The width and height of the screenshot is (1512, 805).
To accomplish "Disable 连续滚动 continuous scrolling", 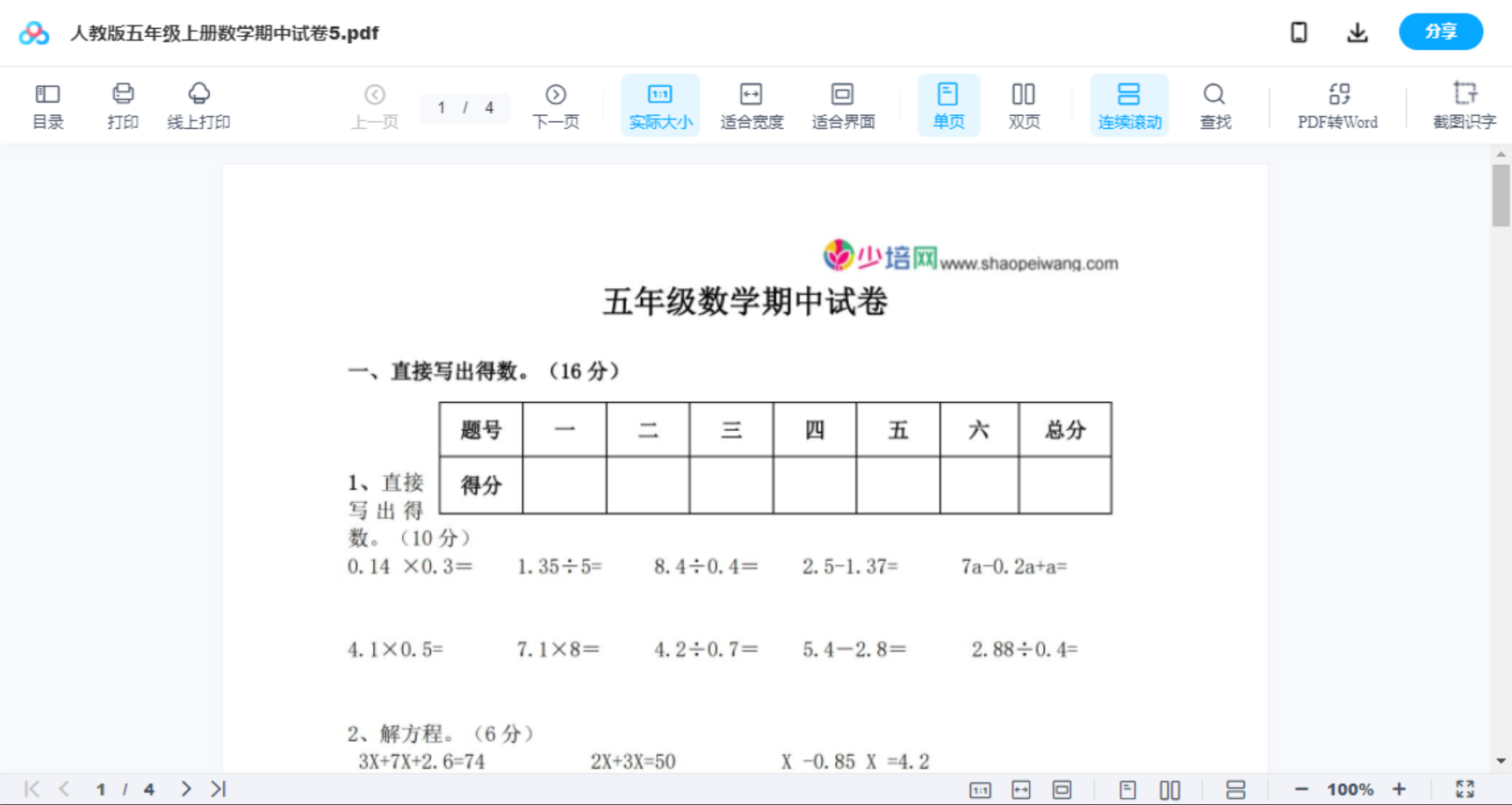I will click(1129, 104).
